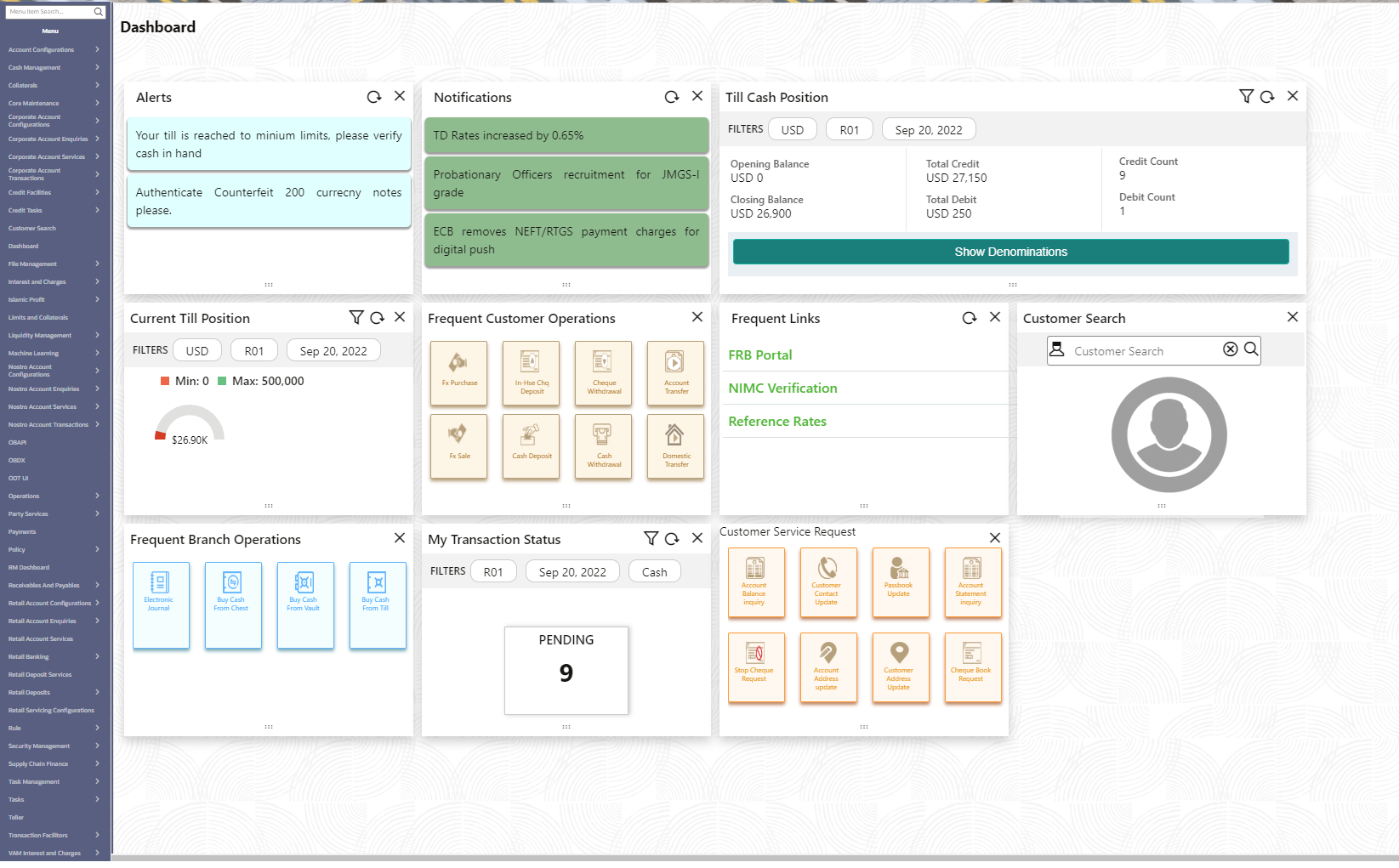Refresh the Alerts widget
The image size is (1399, 868).
tap(374, 97)
